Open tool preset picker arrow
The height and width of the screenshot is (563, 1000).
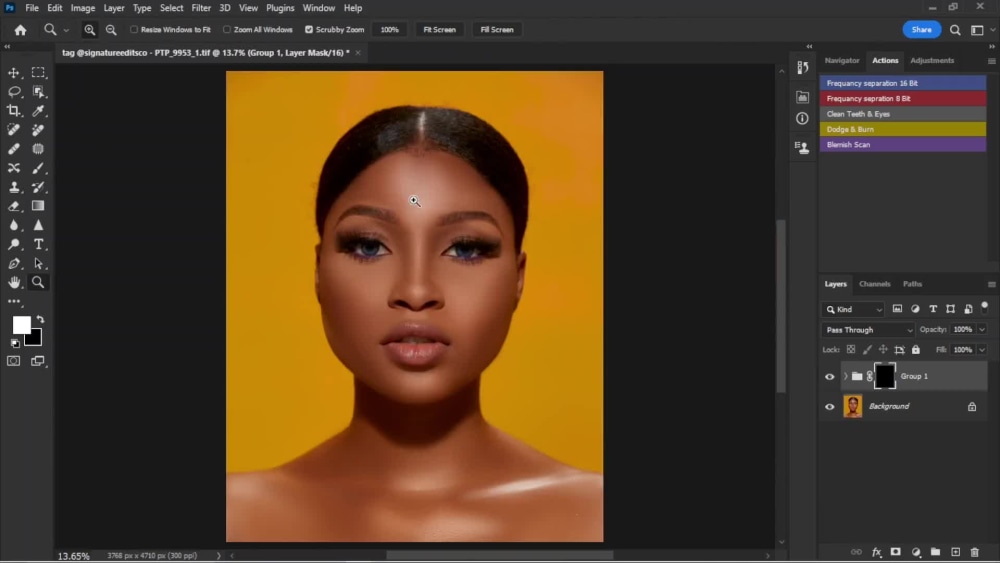click(66, 30)
